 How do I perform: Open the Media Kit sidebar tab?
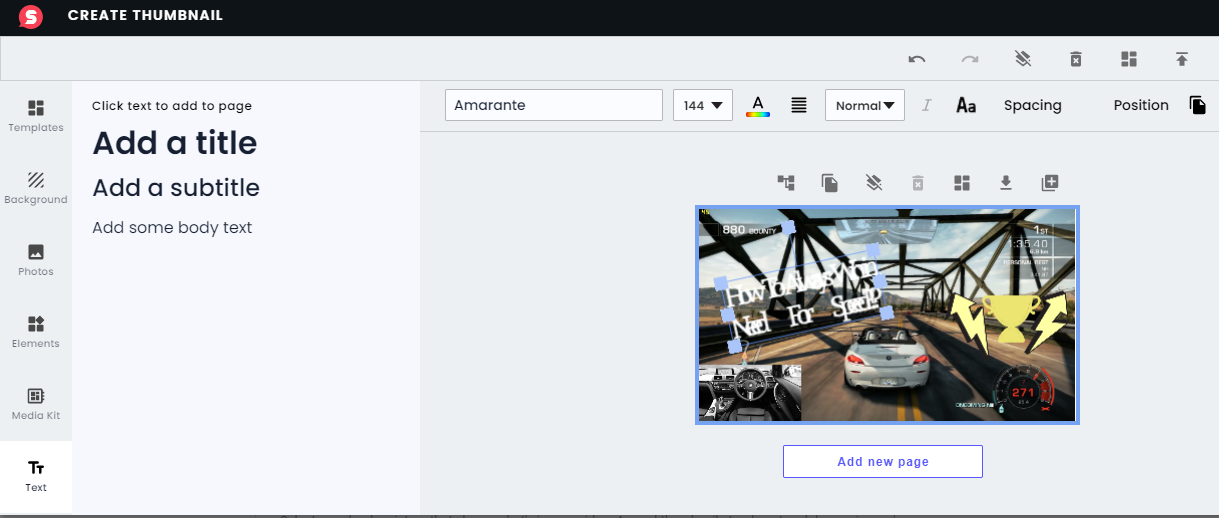pyautogui.click(x=36, y=404)
